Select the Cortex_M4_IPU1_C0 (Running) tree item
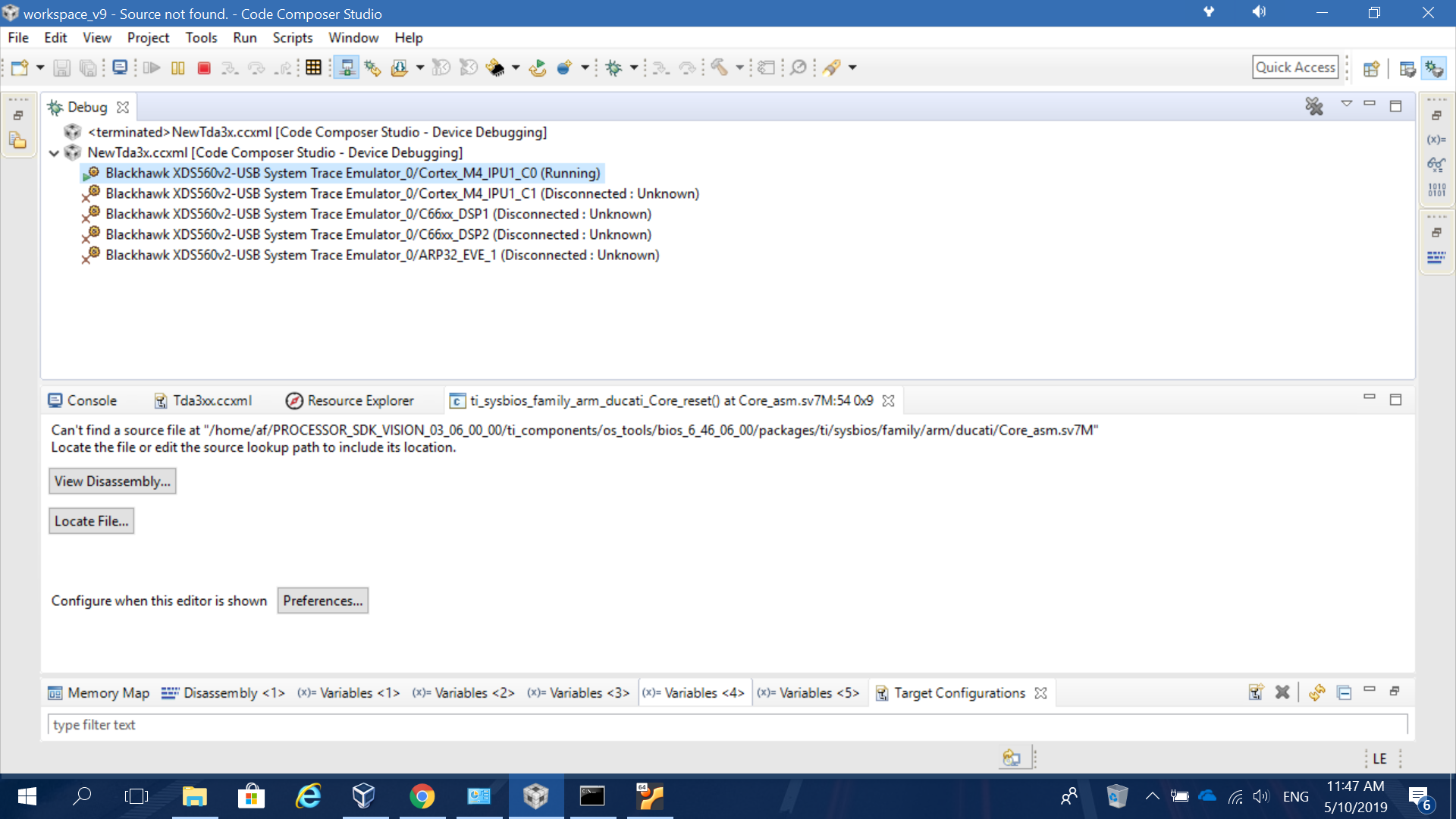The image size is (1456, 819). coord(343,173)
